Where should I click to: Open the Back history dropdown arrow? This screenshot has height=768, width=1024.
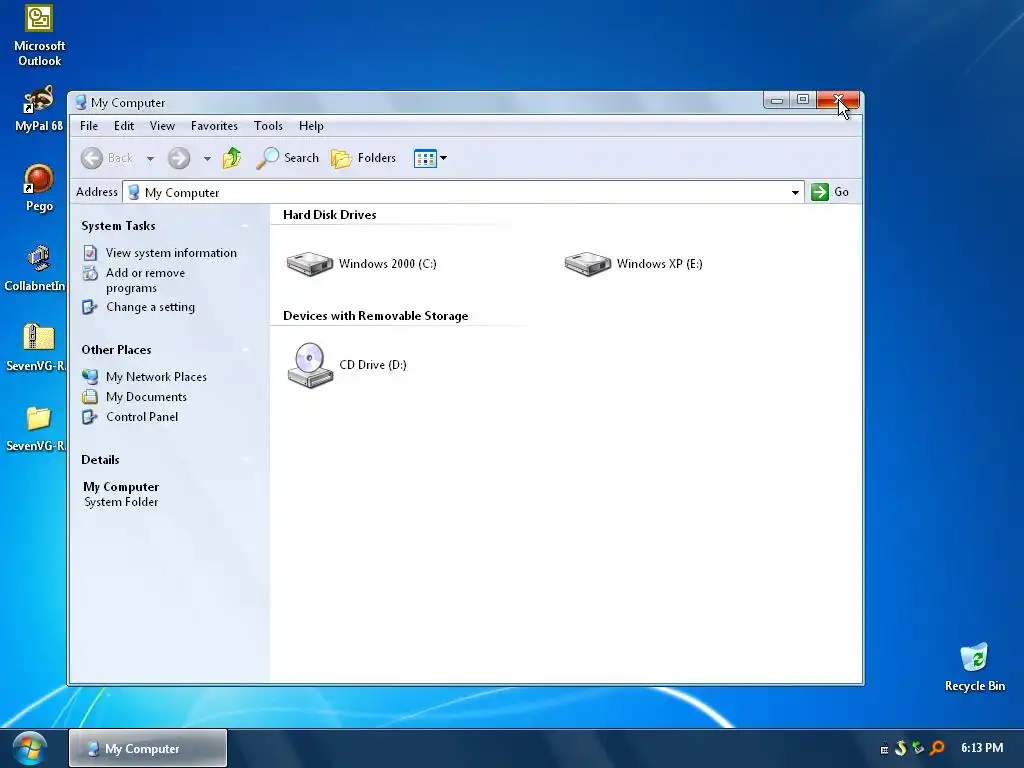point(150,159)
